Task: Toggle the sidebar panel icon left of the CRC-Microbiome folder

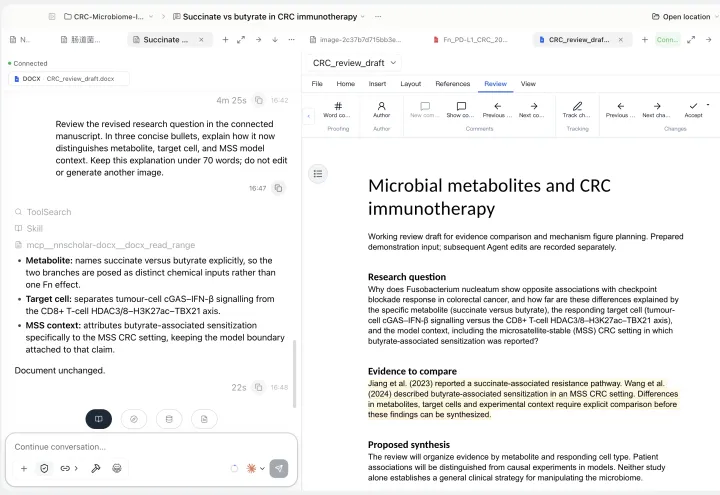Action: click(52, 17)
